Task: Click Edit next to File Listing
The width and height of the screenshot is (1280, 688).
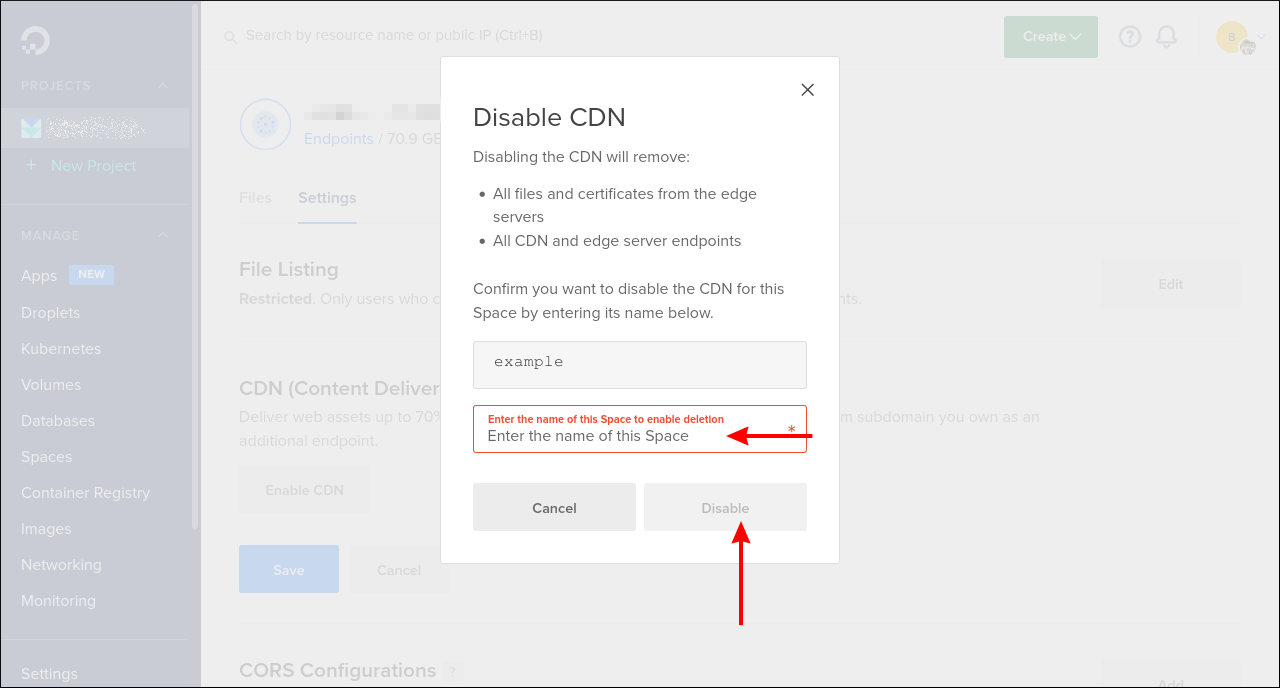Action: tap(1170, 284)
